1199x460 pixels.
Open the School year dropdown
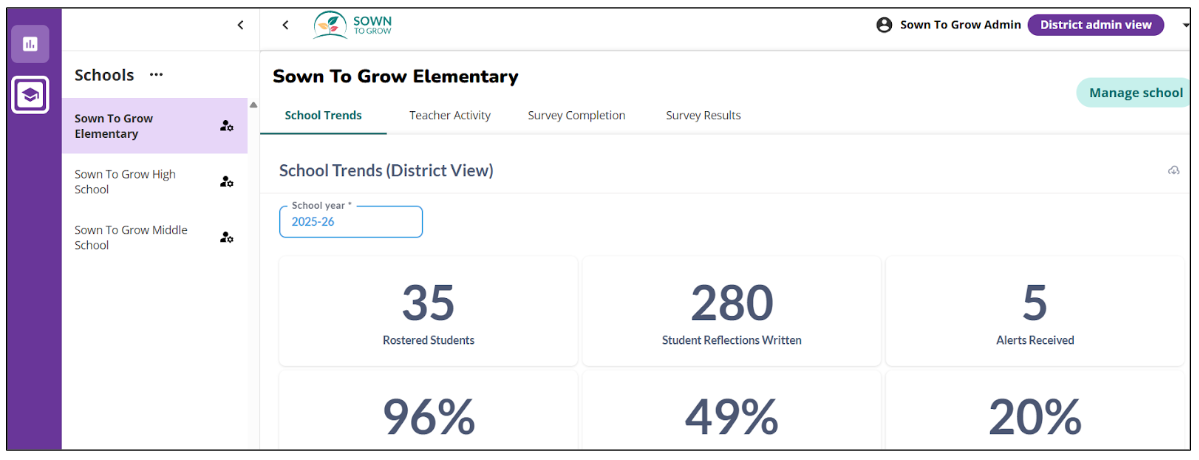(351, 222)
